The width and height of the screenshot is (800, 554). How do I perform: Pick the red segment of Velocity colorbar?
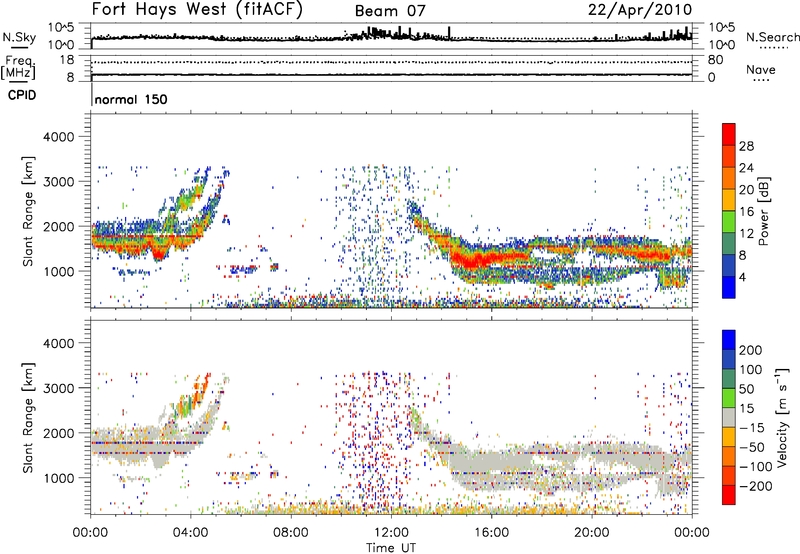point(729,495)
